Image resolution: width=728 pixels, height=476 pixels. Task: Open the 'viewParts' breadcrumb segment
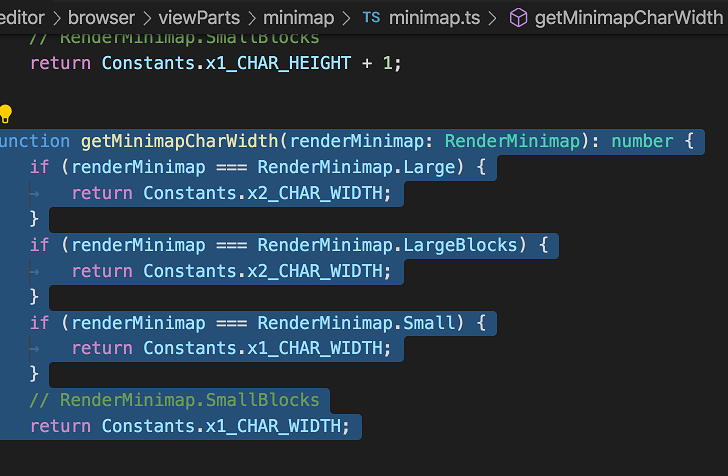[199, 18]
